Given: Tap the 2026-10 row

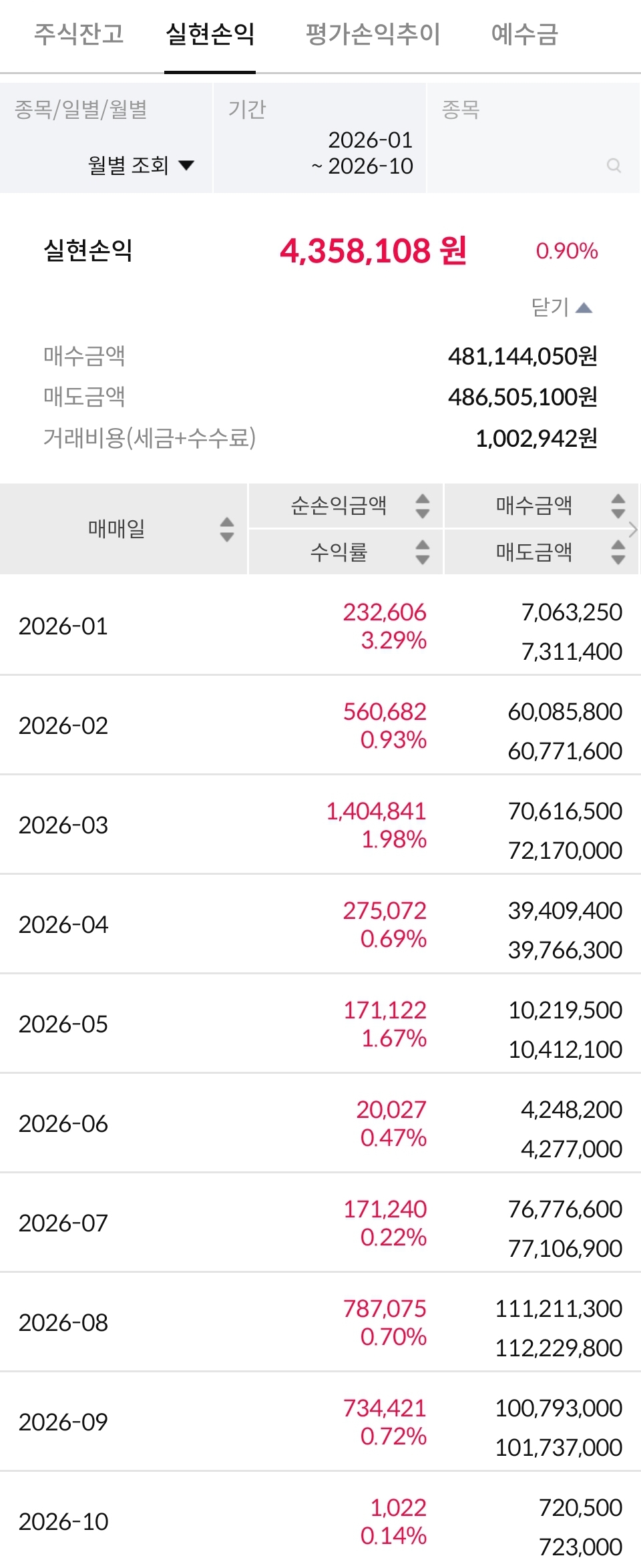Looking at the screenshot, I should click(x=320, y=1521).
